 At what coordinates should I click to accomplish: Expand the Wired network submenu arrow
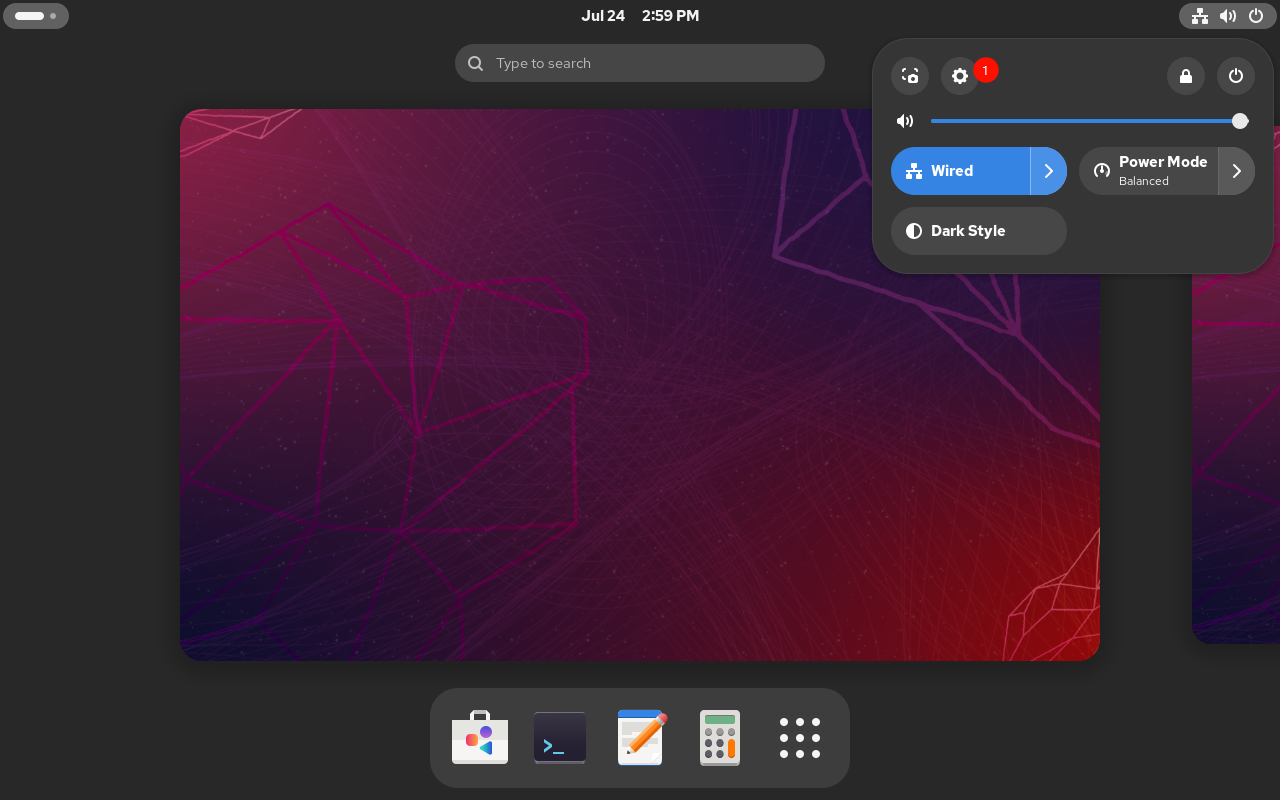click(1049, 171)
